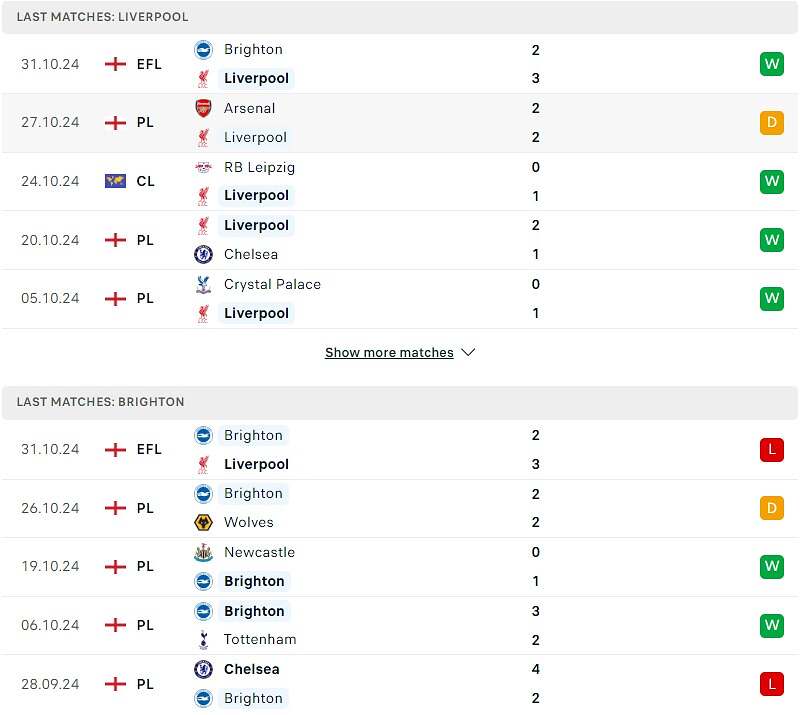Image resolution: width=802 pixels, height=715 pixels.
Task: Click the RB Leipzig club logo
Action: pyautogui.click(x=203, y=167)
